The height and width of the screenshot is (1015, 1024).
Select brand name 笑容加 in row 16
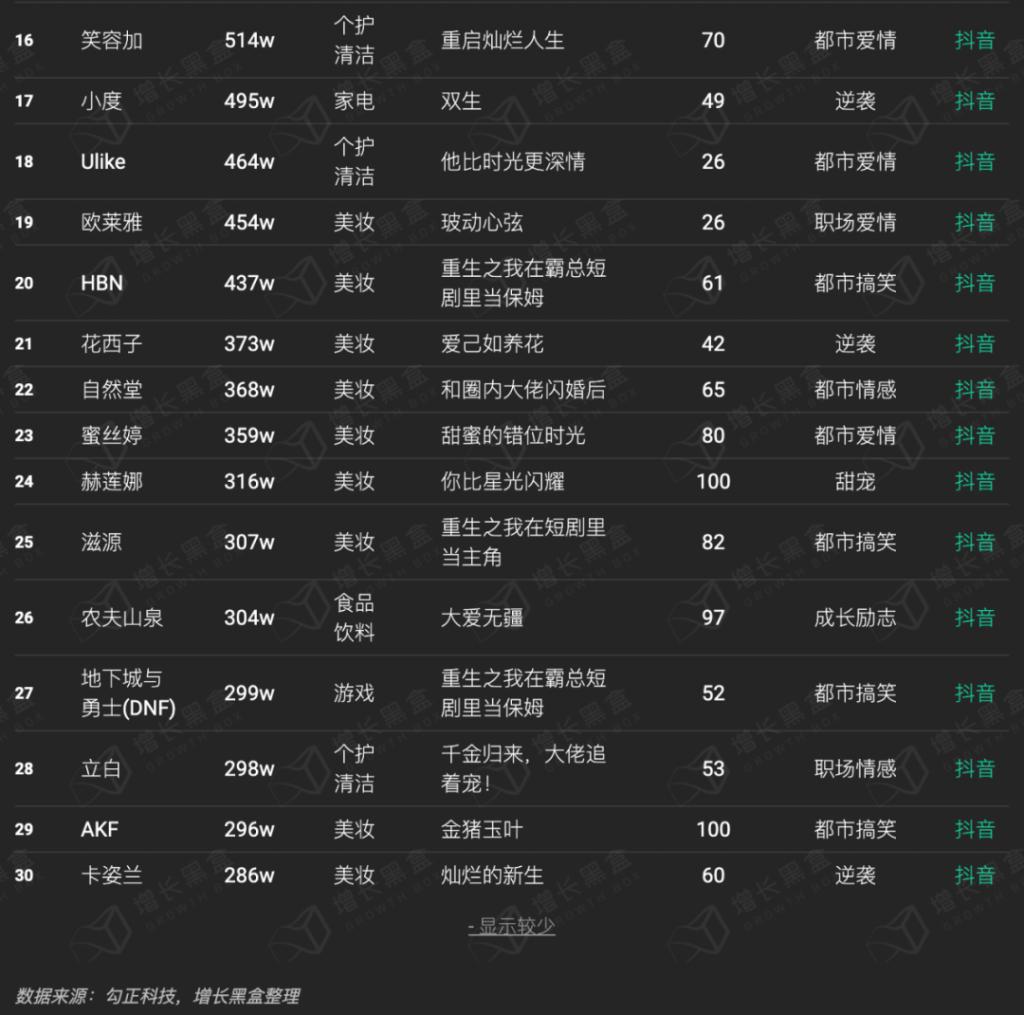click(112, 40)
